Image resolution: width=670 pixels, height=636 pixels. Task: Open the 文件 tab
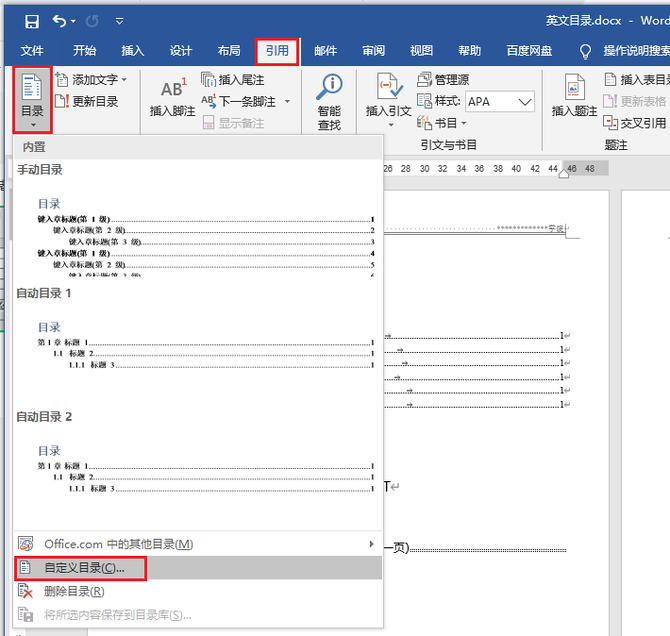tap(32, 51)
